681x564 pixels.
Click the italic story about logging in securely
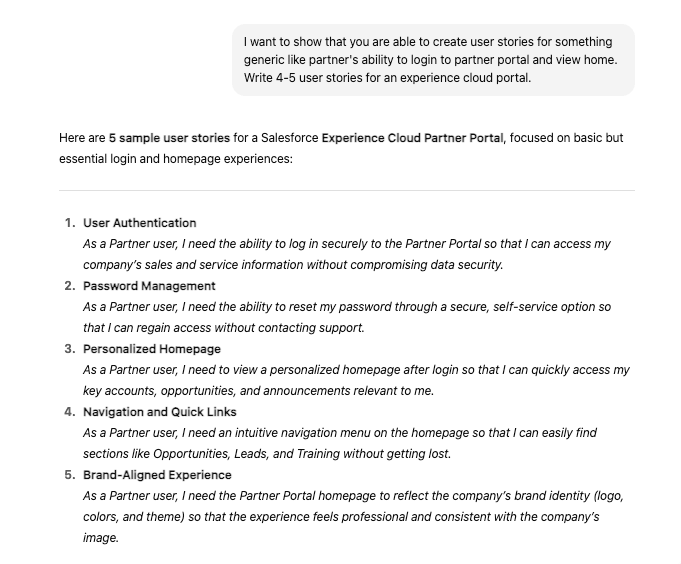coord(347,254)
